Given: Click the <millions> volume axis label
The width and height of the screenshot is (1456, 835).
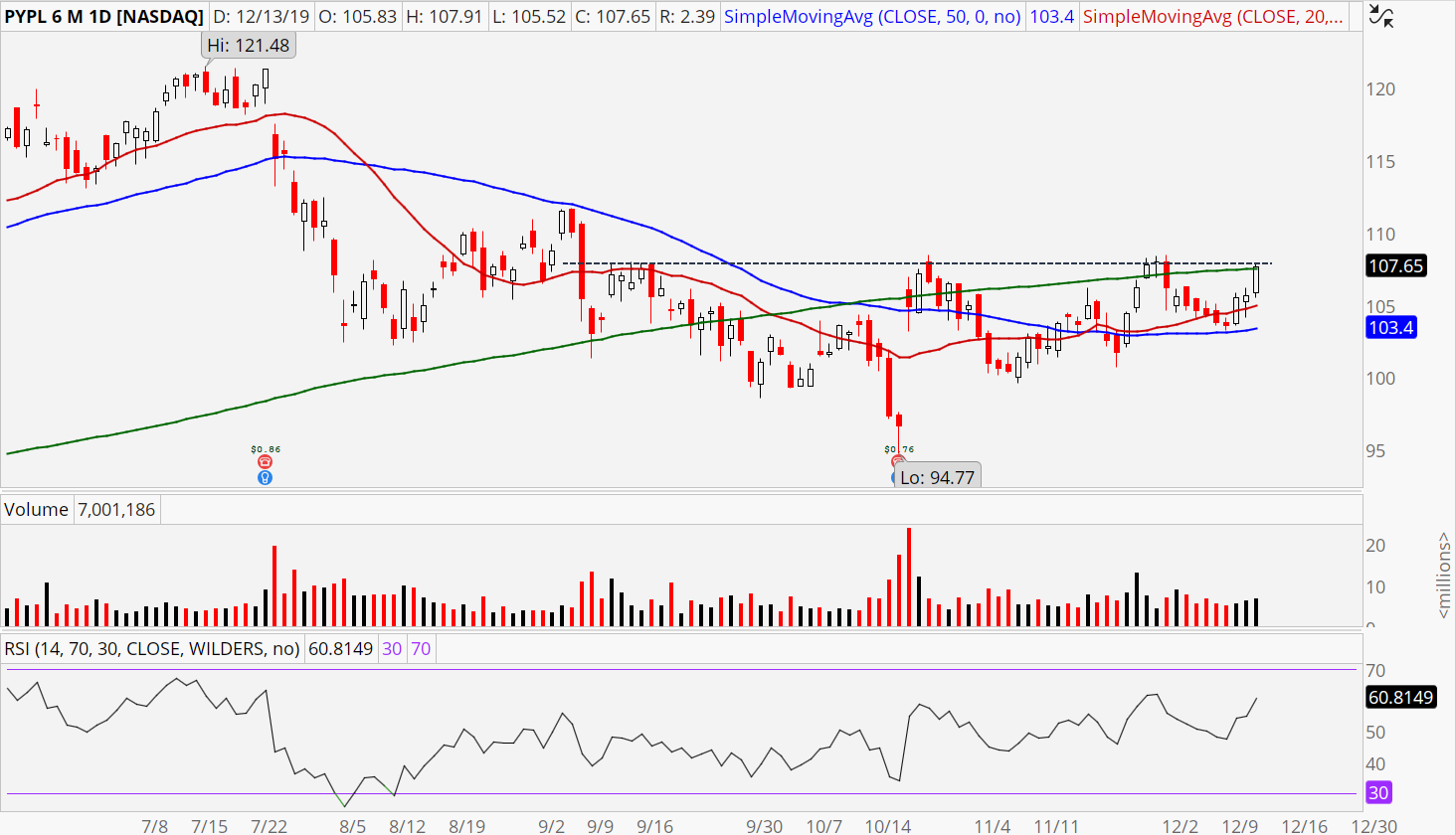Looking at the screenshot, I should click(x=1444, y=575).
